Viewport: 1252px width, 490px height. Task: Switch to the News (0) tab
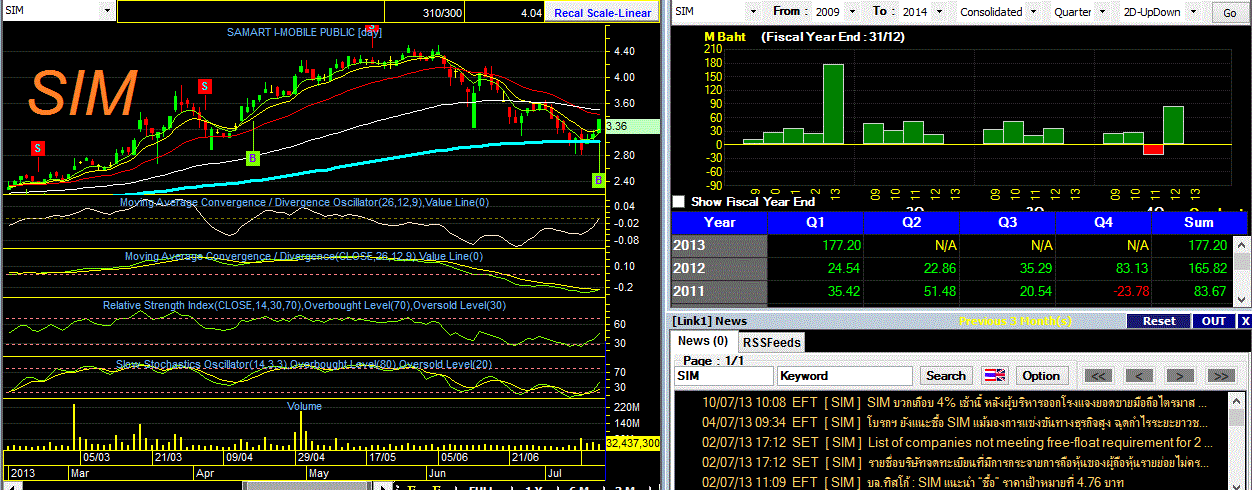point(702,341)
